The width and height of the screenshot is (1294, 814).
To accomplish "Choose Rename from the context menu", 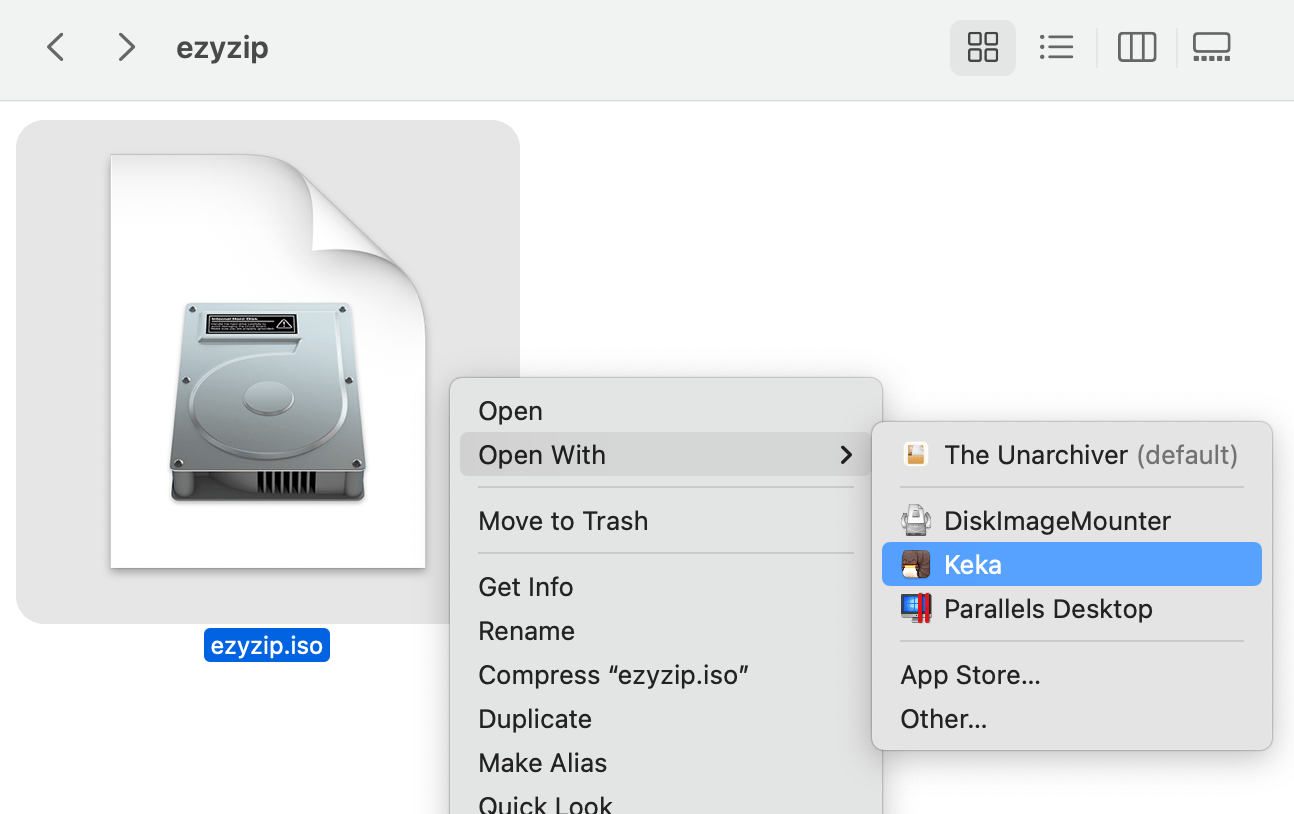I will [526, 631].
